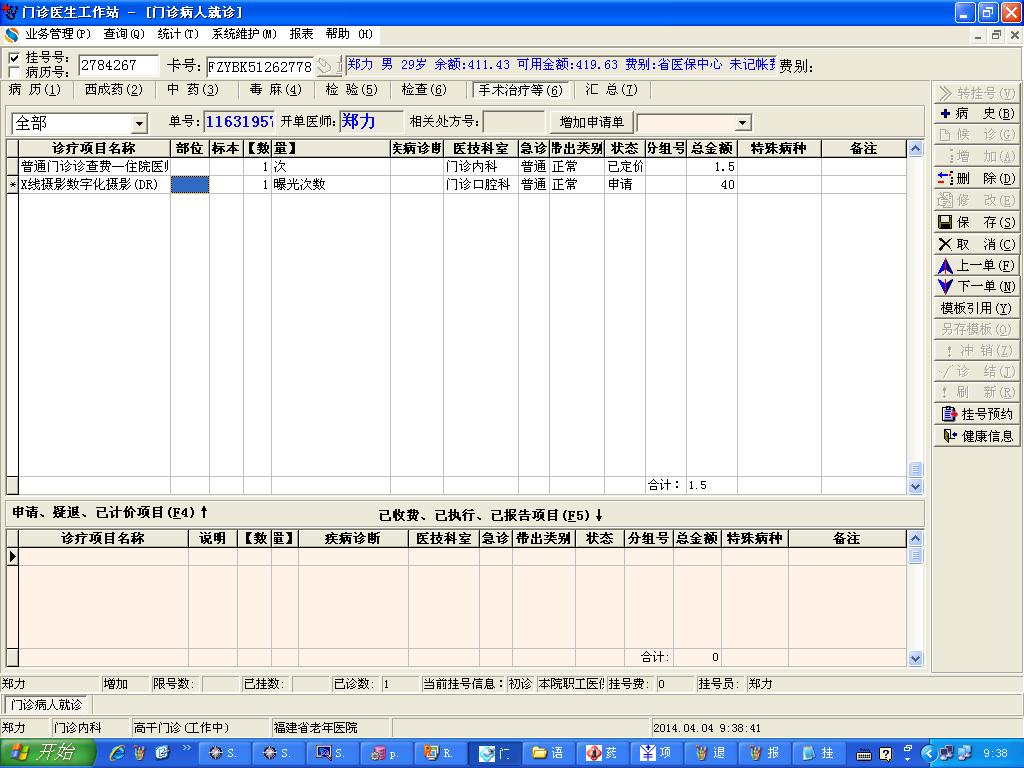
Task: Open 病史 medical history
Action: 976,114
